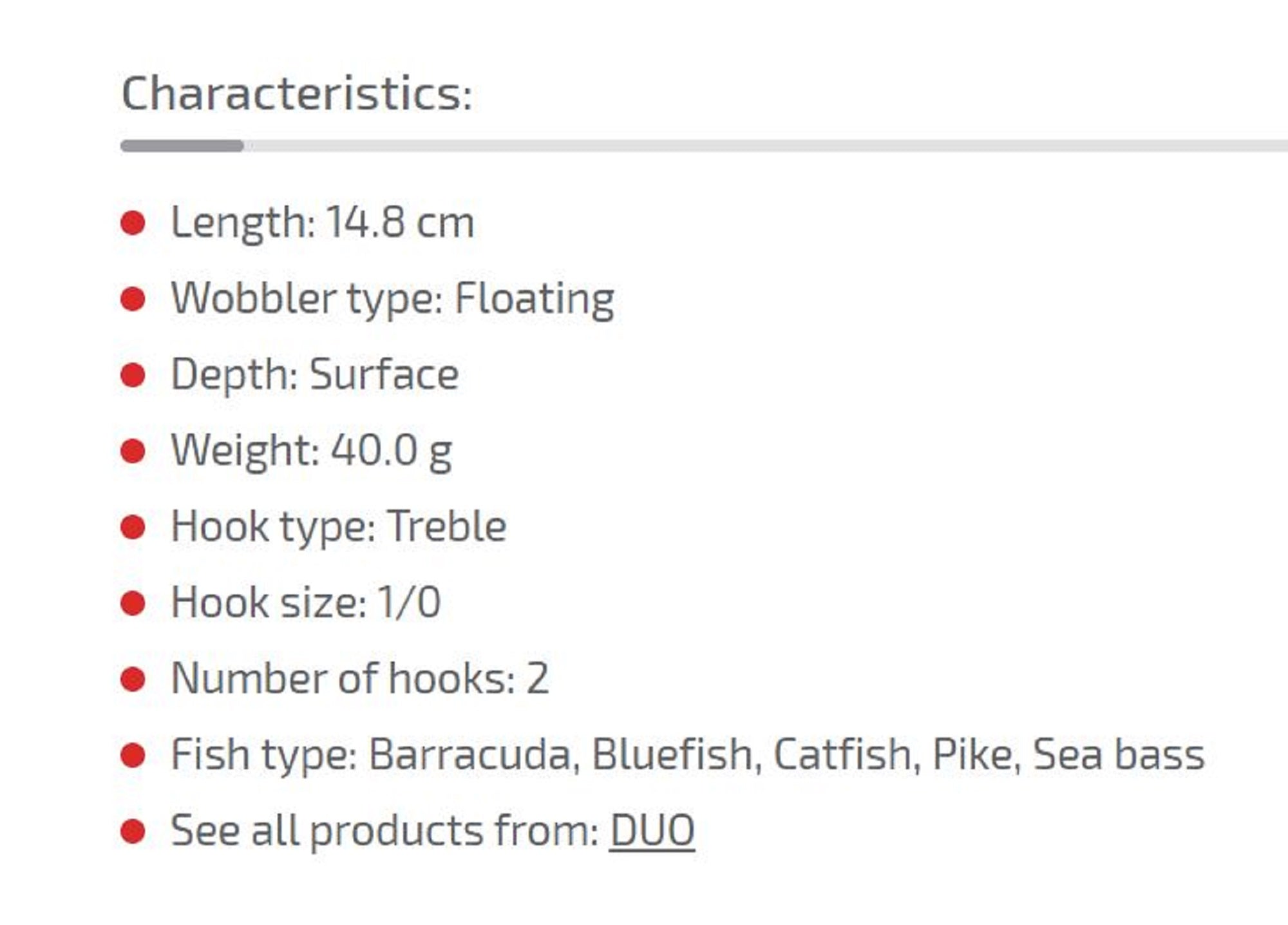Click the red bullet beside Hook type

pos(133,528)
